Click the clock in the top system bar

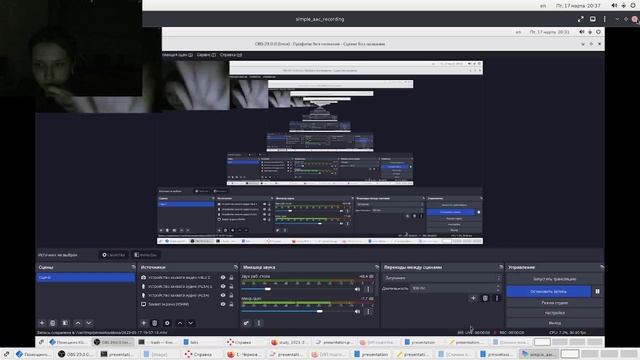[578, 6]
